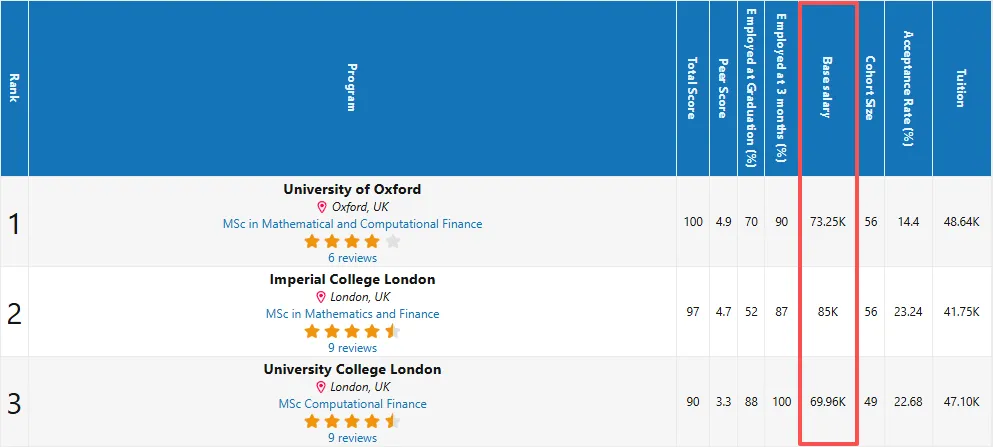Sort by Employed at Graduation header
The height and width of the screenshot is (447, 993).
tap(751, 88)
